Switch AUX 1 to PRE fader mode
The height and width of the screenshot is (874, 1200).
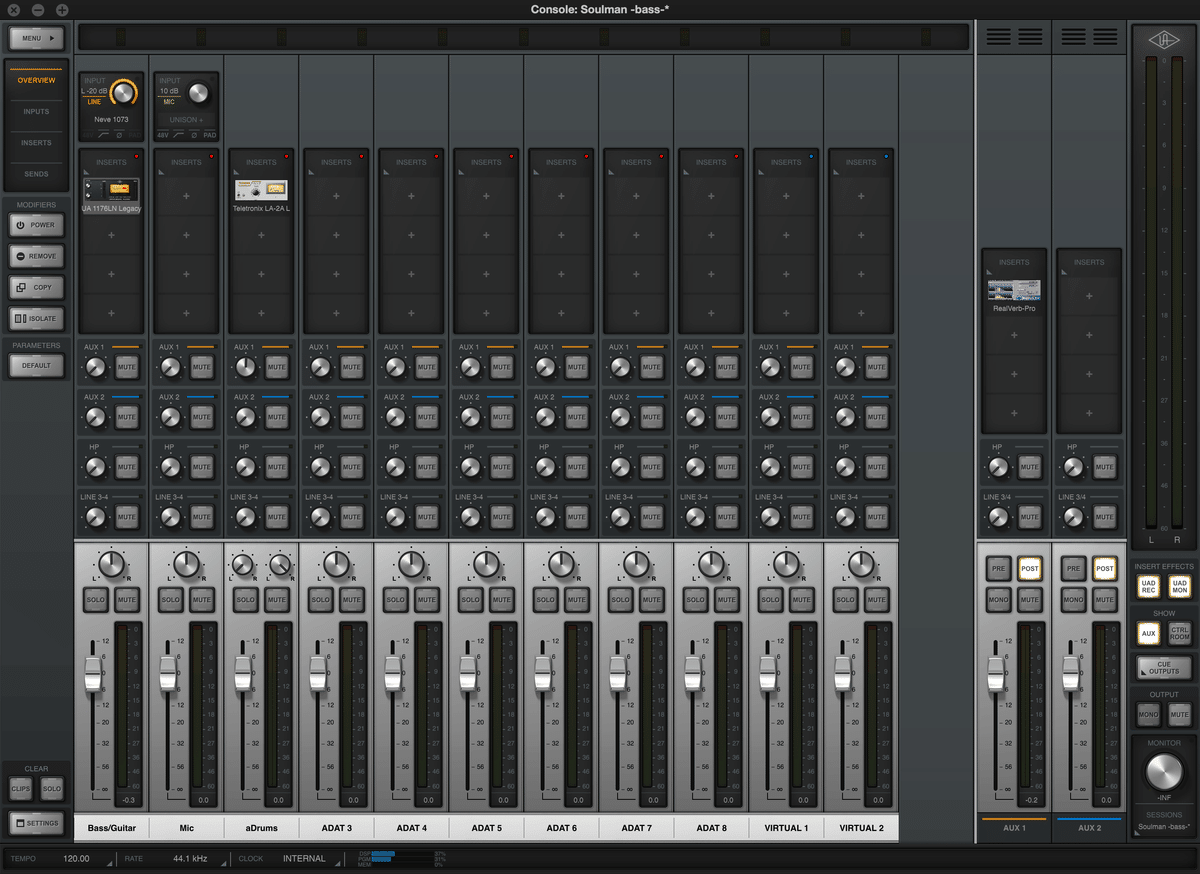click(x=998, y=568)
